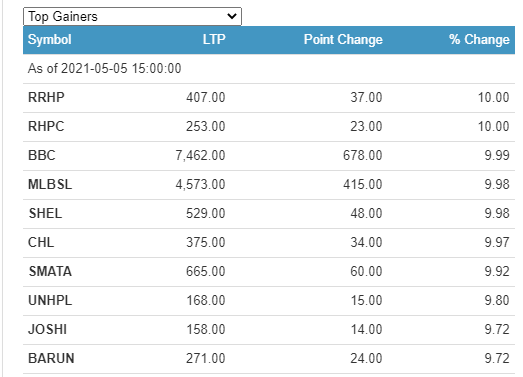Viewport: 523px width, 377px height.
Task: Open the MLBSL stock symbol
Action: 50,184
